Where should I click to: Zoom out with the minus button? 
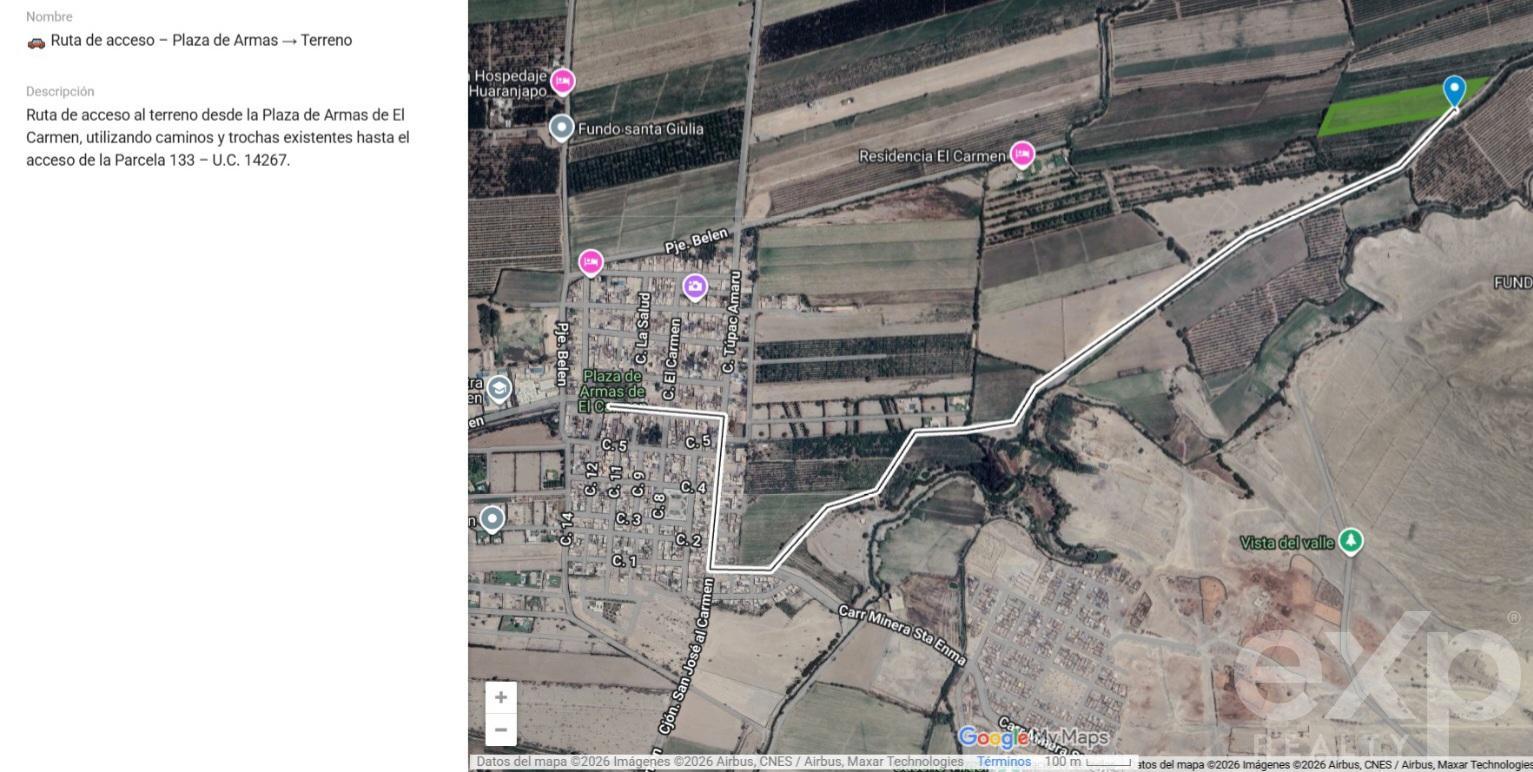501,730
